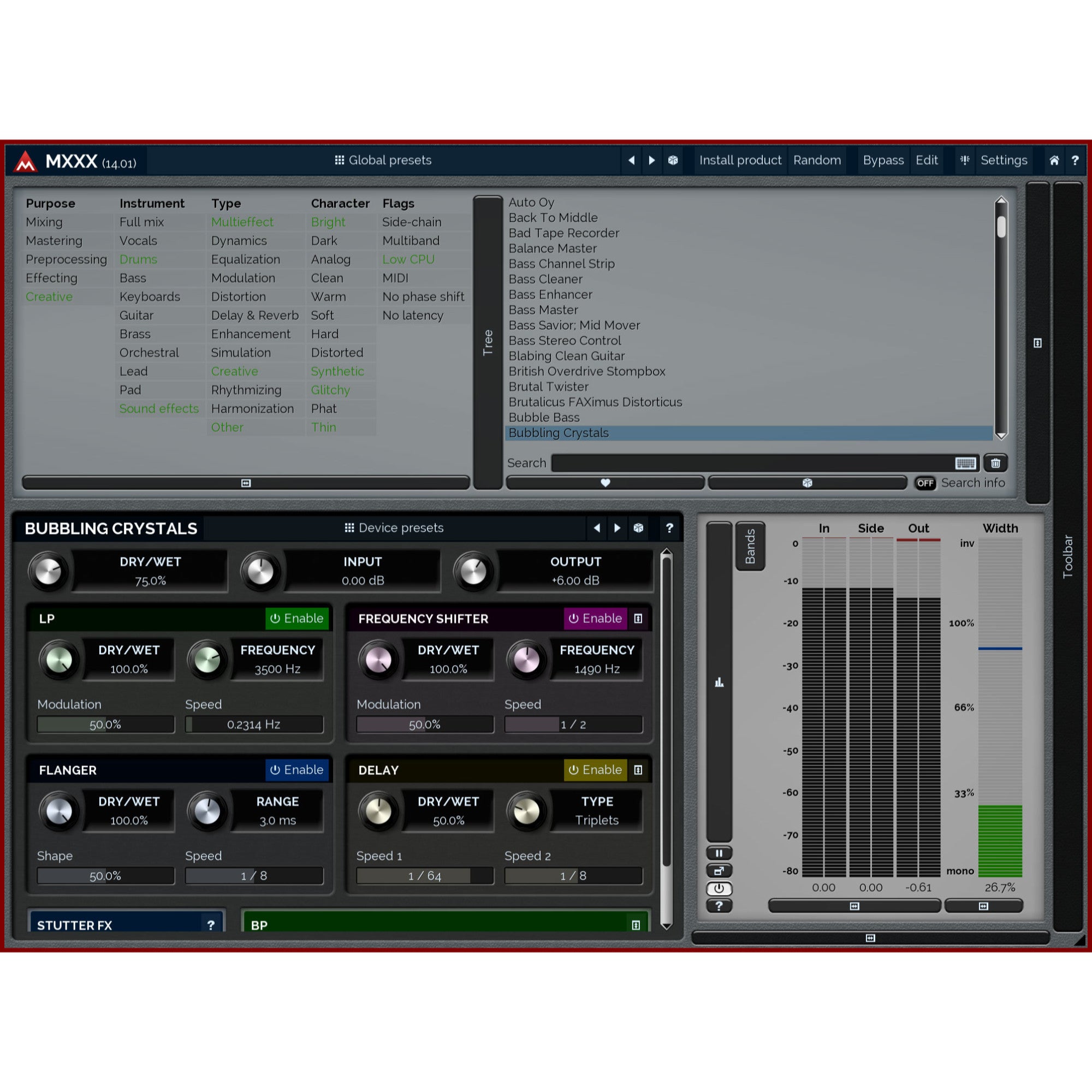Open Stutter FX help question mark

[211, 925]
